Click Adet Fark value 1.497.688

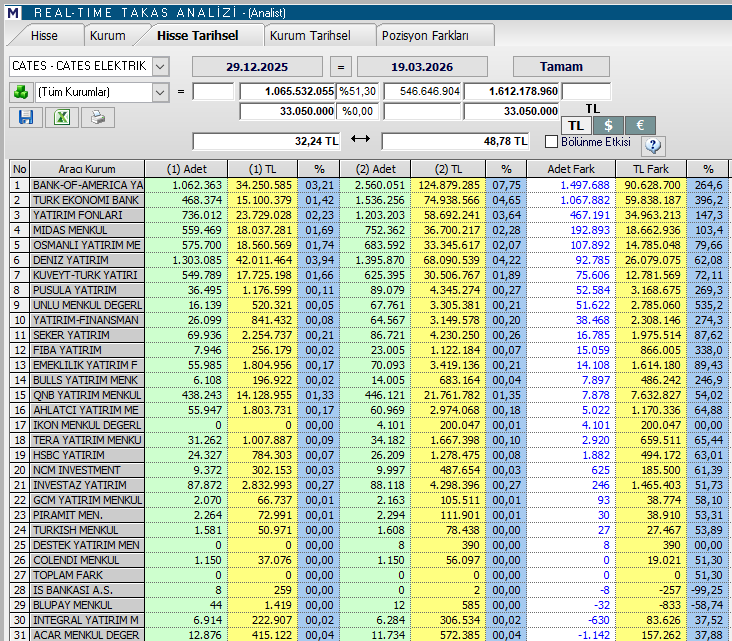(x=585, y=185)
